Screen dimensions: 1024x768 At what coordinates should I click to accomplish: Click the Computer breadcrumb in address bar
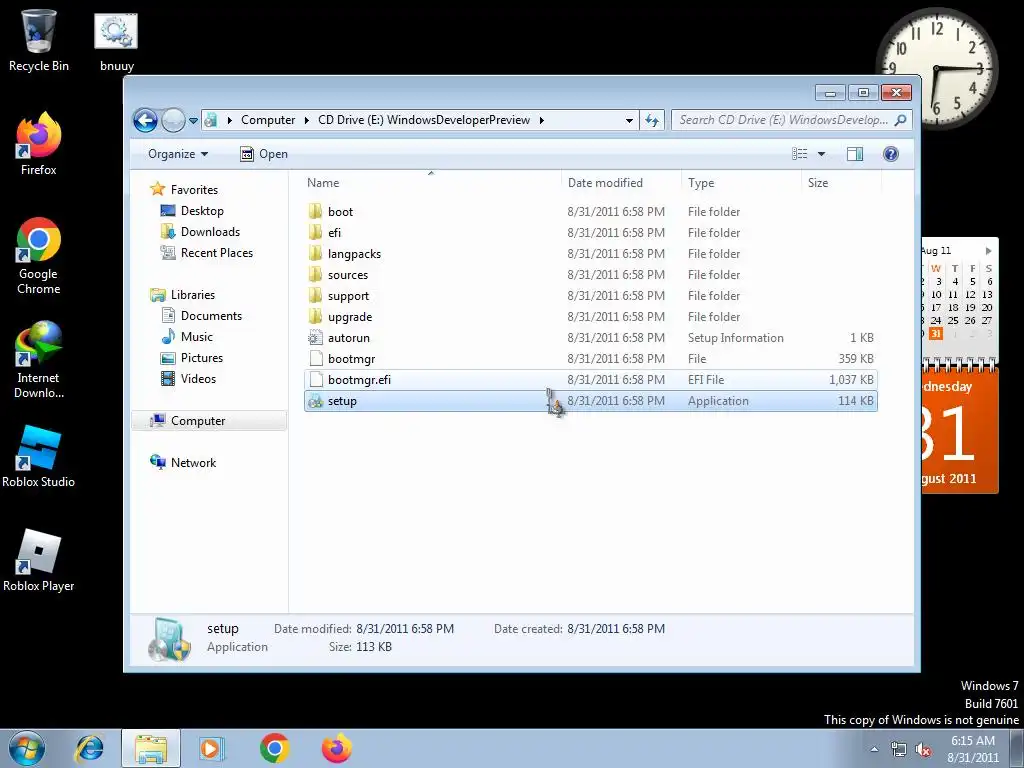click(x=268, y=120)
